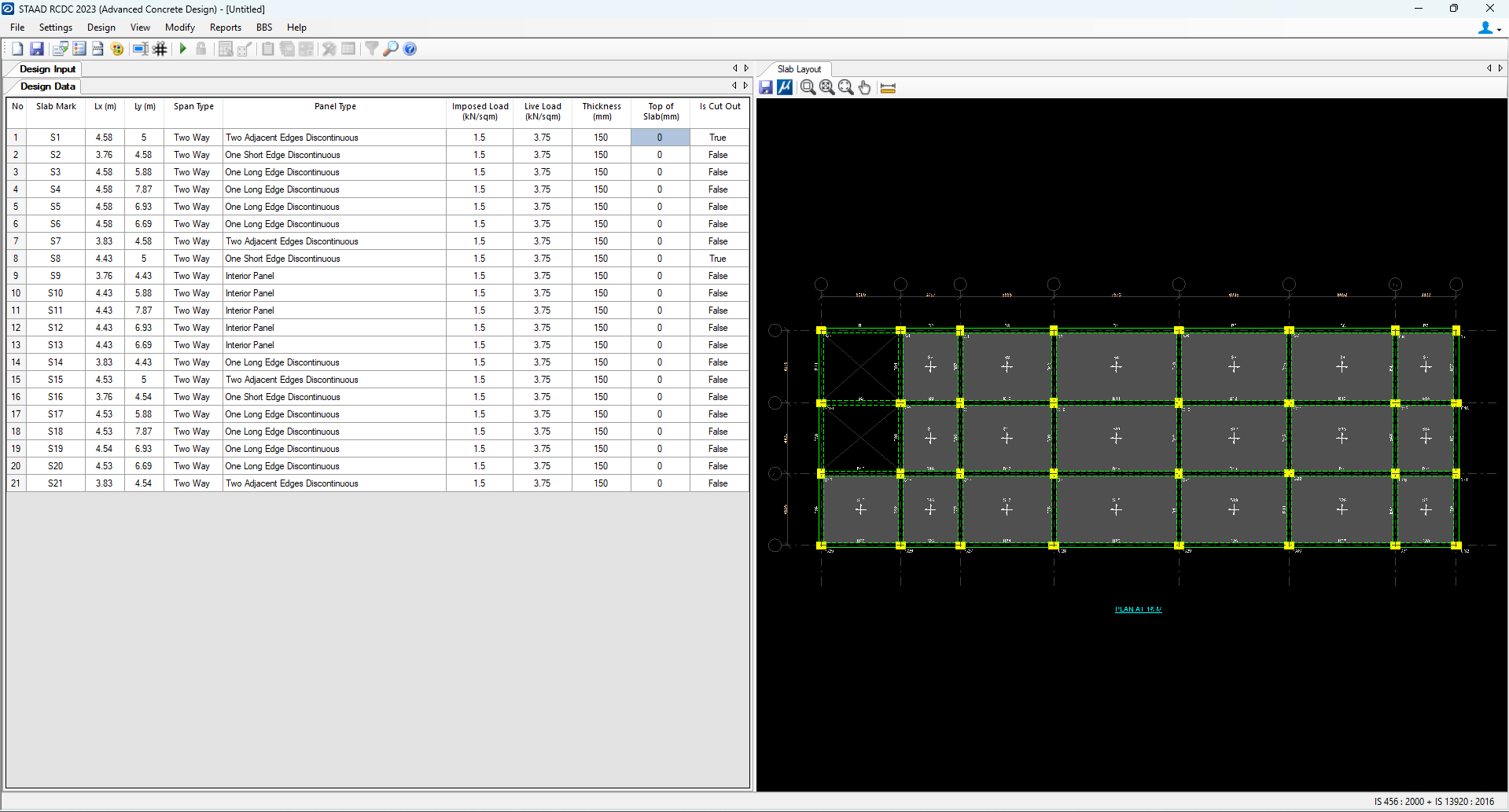The image size is (1509, 812).
Task: Select Top of Slab cell for S1
Action: (660, 138)
